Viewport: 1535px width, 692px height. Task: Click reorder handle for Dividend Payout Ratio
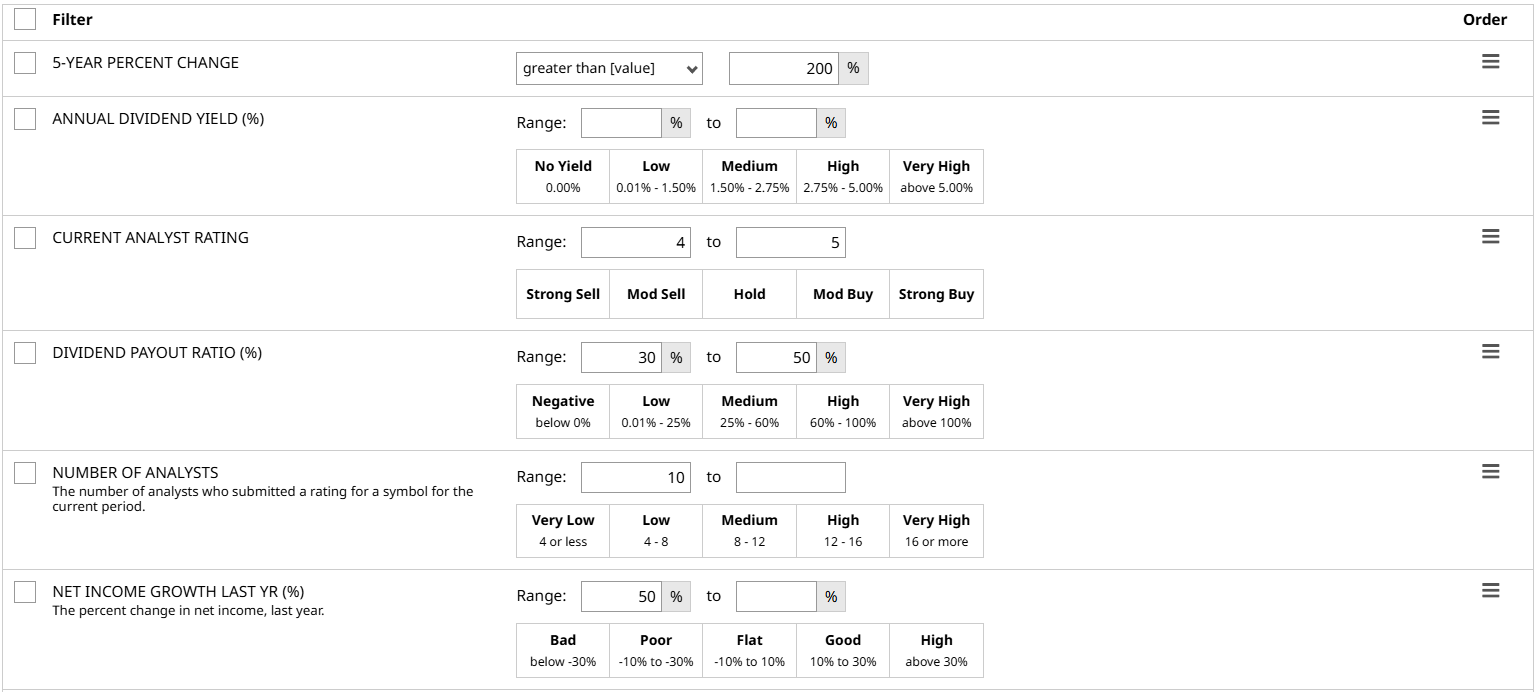(1490, 352)
